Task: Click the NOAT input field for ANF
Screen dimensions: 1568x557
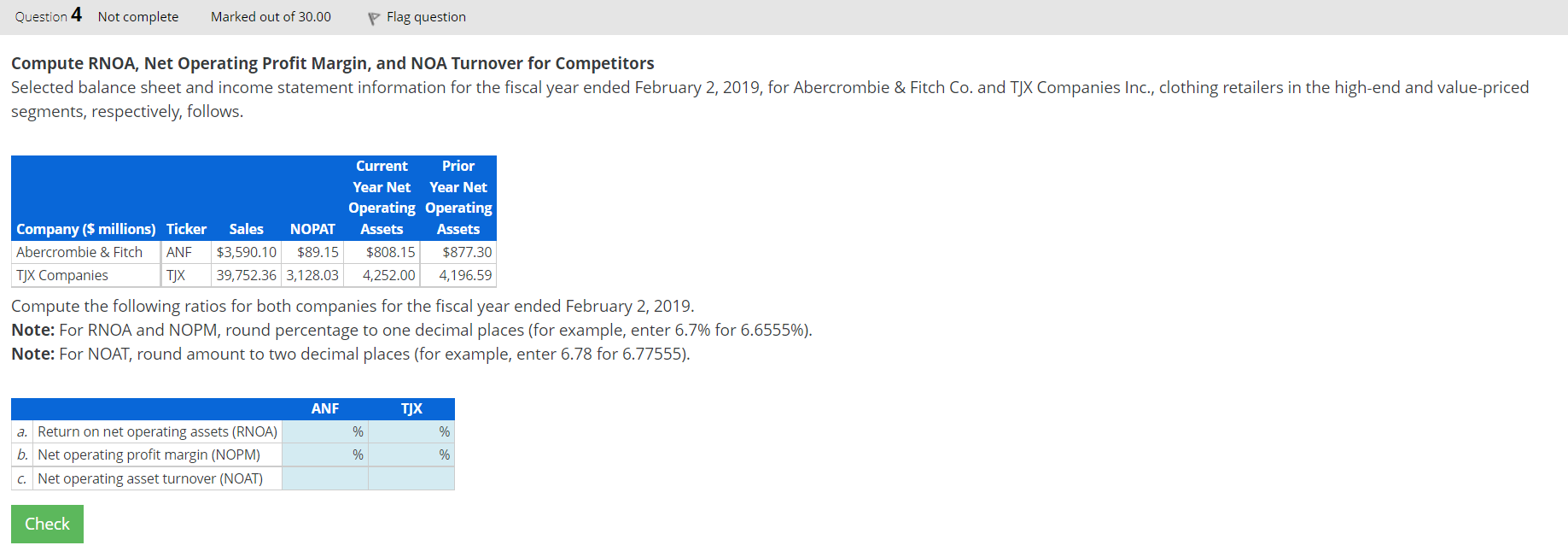Action: click(x=324, y=478)
